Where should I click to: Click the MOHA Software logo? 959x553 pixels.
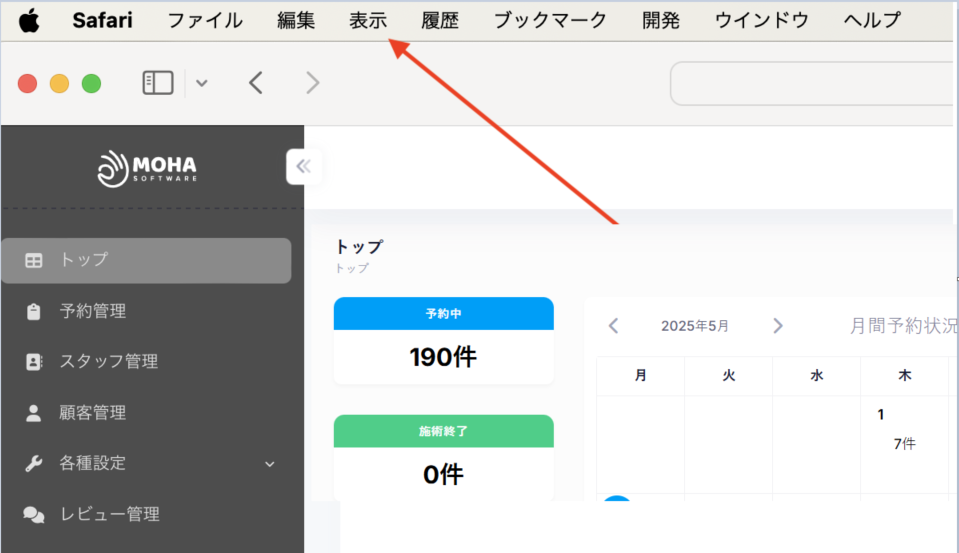click(147, 168)
